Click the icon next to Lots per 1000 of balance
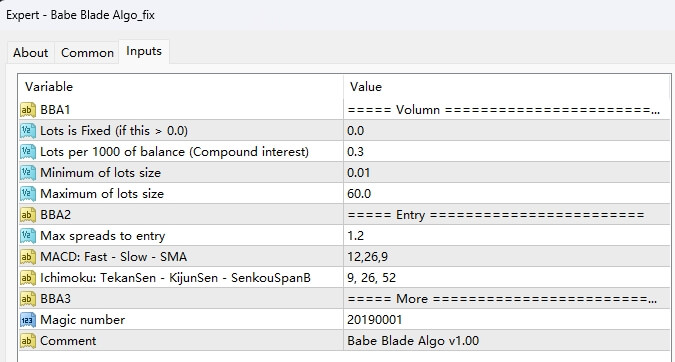 [x=28, y=152]
